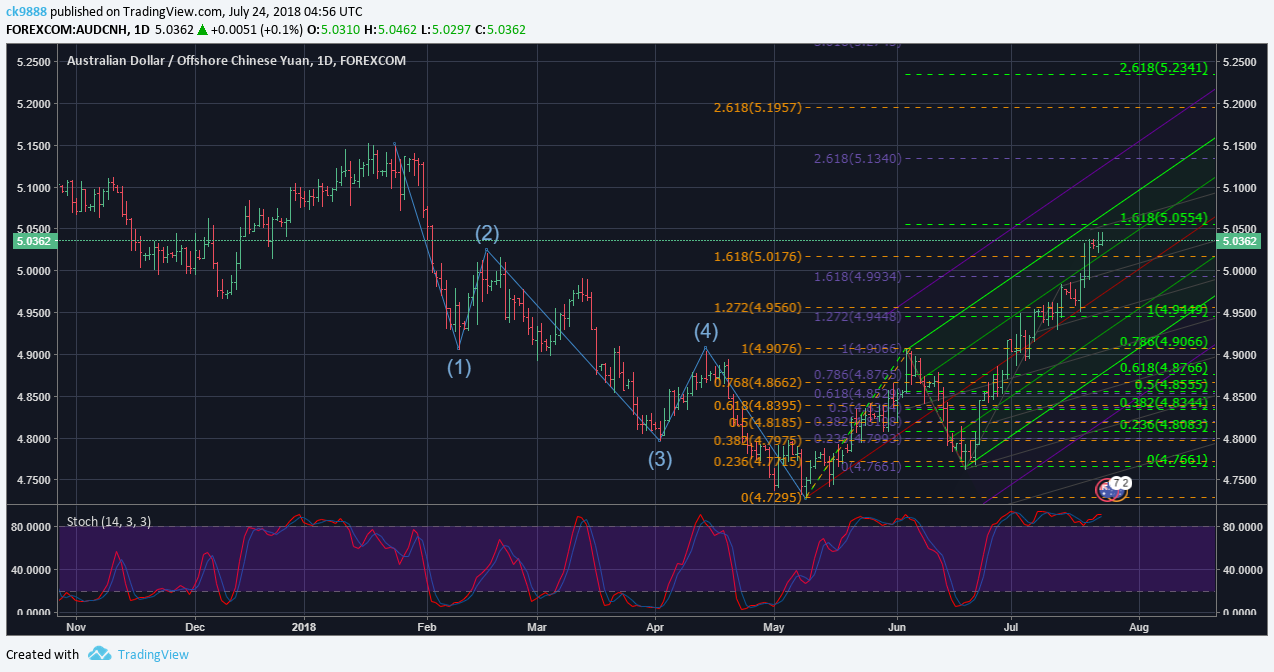Click the orange 1.618(5.0176) Fibonacci label
The width and height of the screenshot is (1274, 672).
[758, 258]
